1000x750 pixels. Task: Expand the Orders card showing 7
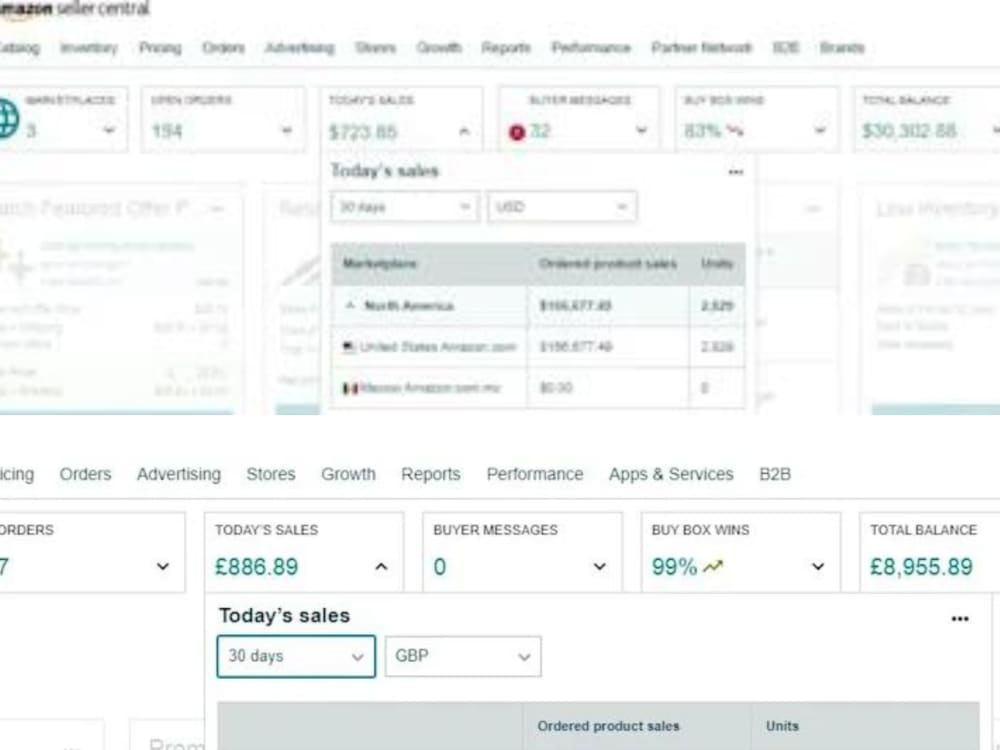163,566
